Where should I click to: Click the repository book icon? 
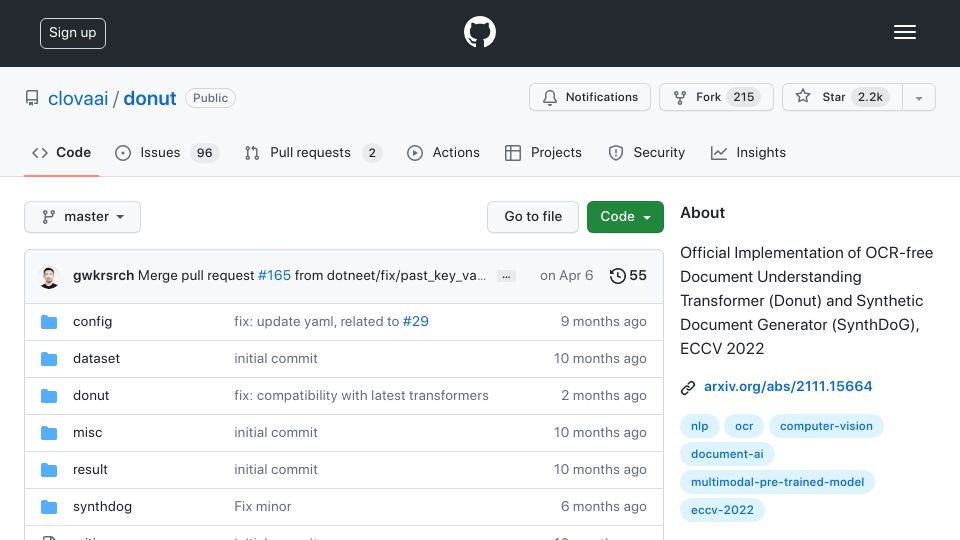pyautogui.click(x=32, y=98)
